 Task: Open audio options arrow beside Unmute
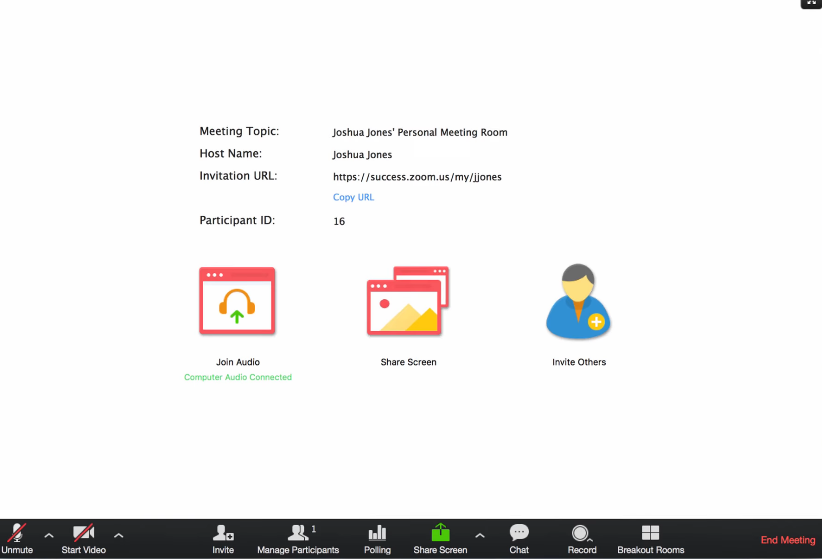tap(49, 536)
